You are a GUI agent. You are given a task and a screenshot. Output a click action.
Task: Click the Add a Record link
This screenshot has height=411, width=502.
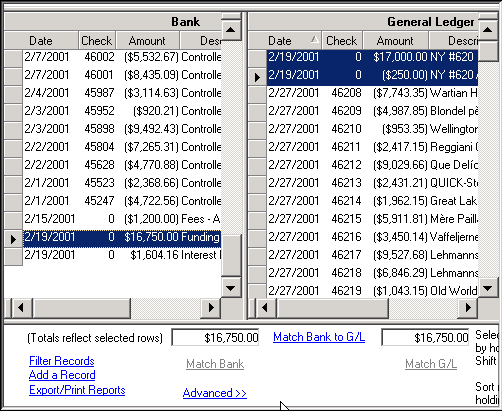pos(62,375)
